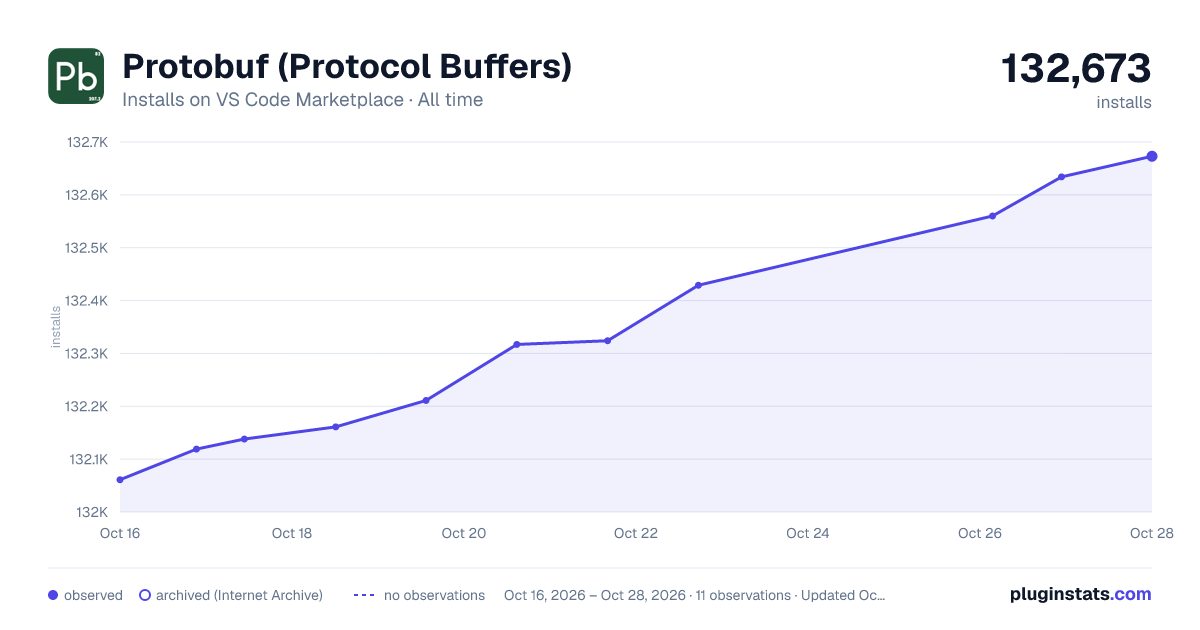Click the 132.4K y-axis label

point(87,301)
